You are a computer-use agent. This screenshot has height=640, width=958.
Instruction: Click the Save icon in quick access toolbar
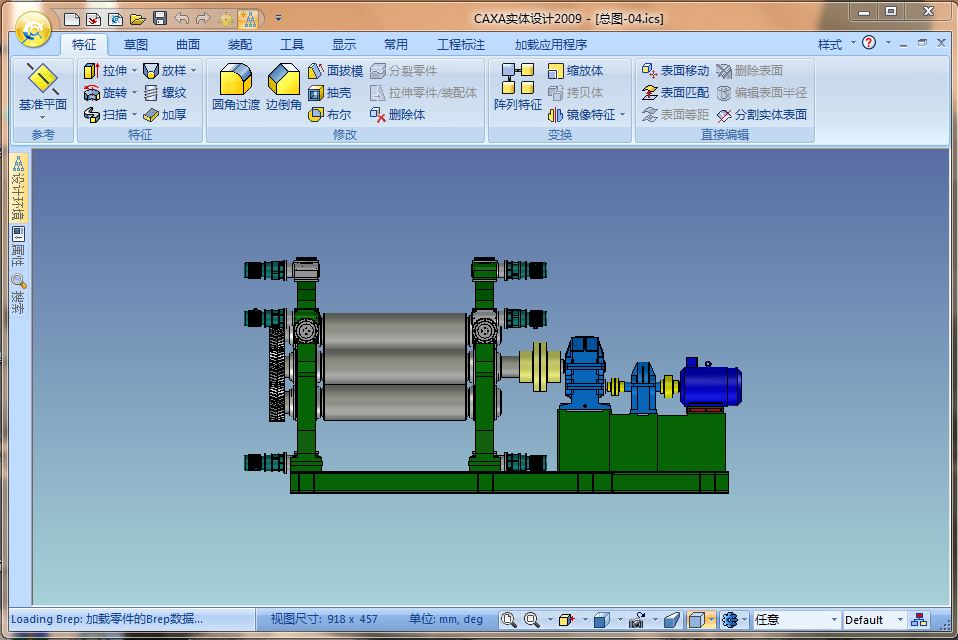(x=160, y=19)
